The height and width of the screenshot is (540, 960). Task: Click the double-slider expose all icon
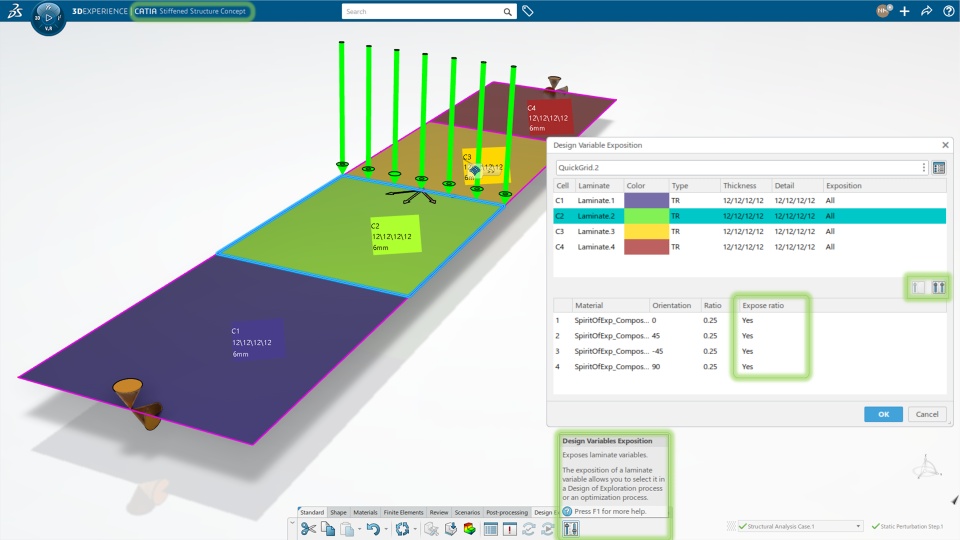click(939, 287)
